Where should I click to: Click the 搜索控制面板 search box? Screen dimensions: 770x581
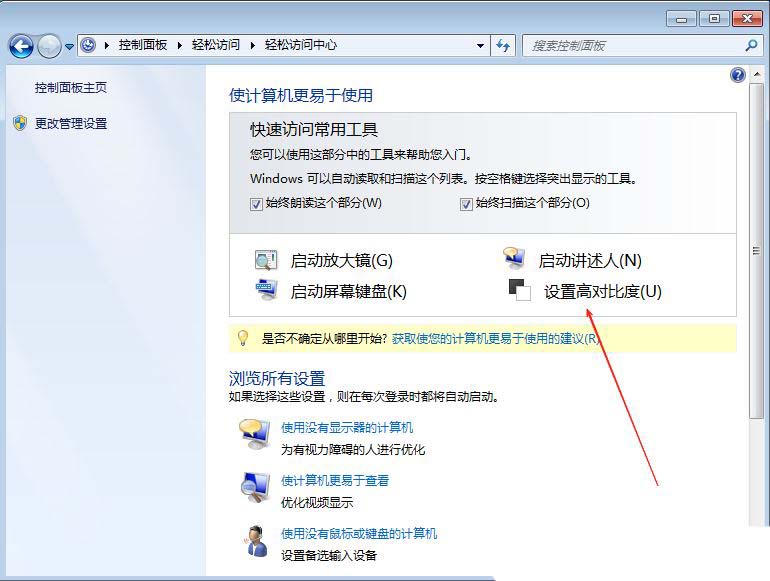pos(635,46)
